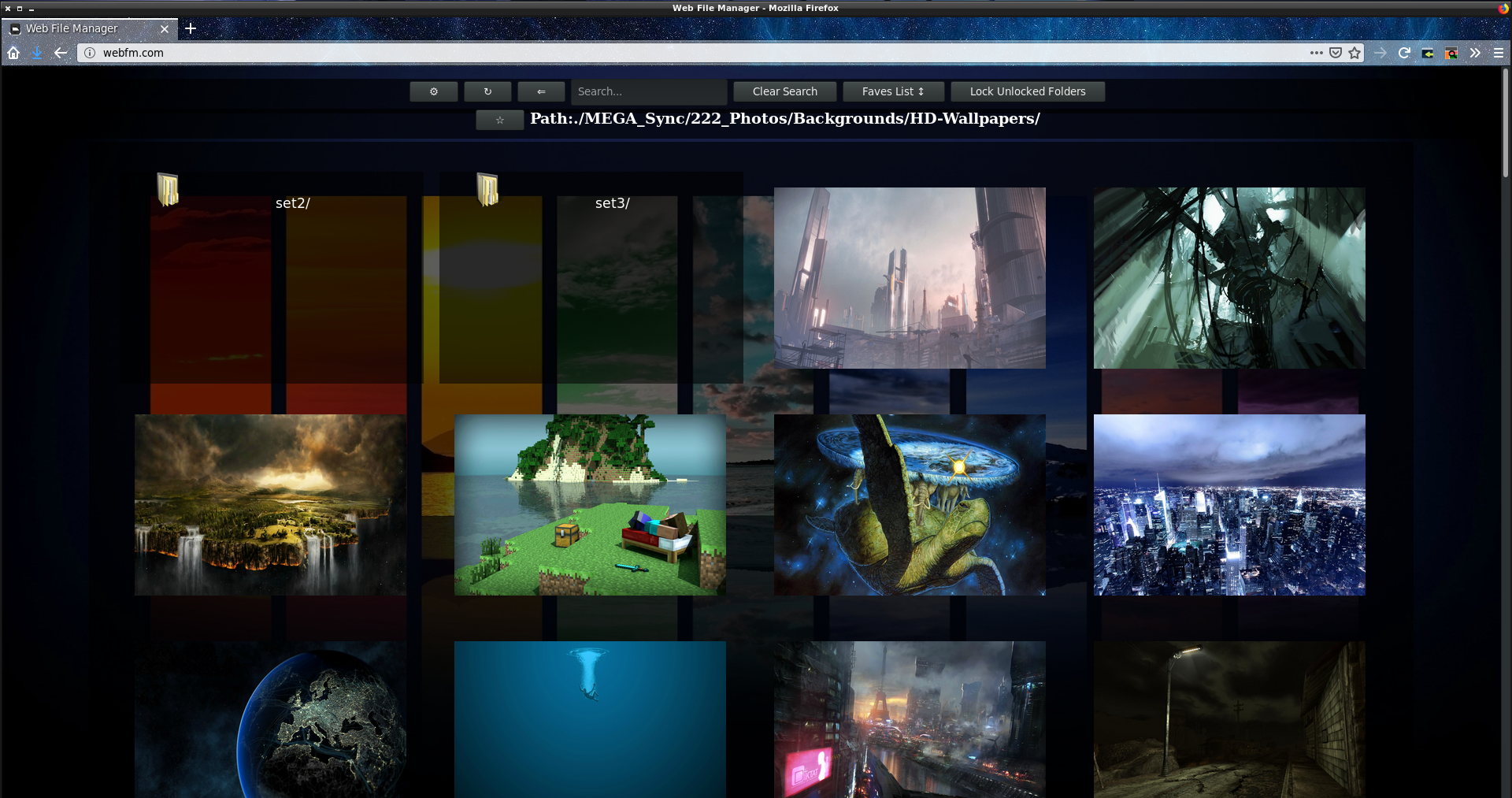Screen dimensions: 1512x798
Task: Reload page with Firefox reload icon
Action: coord(1404,53)
